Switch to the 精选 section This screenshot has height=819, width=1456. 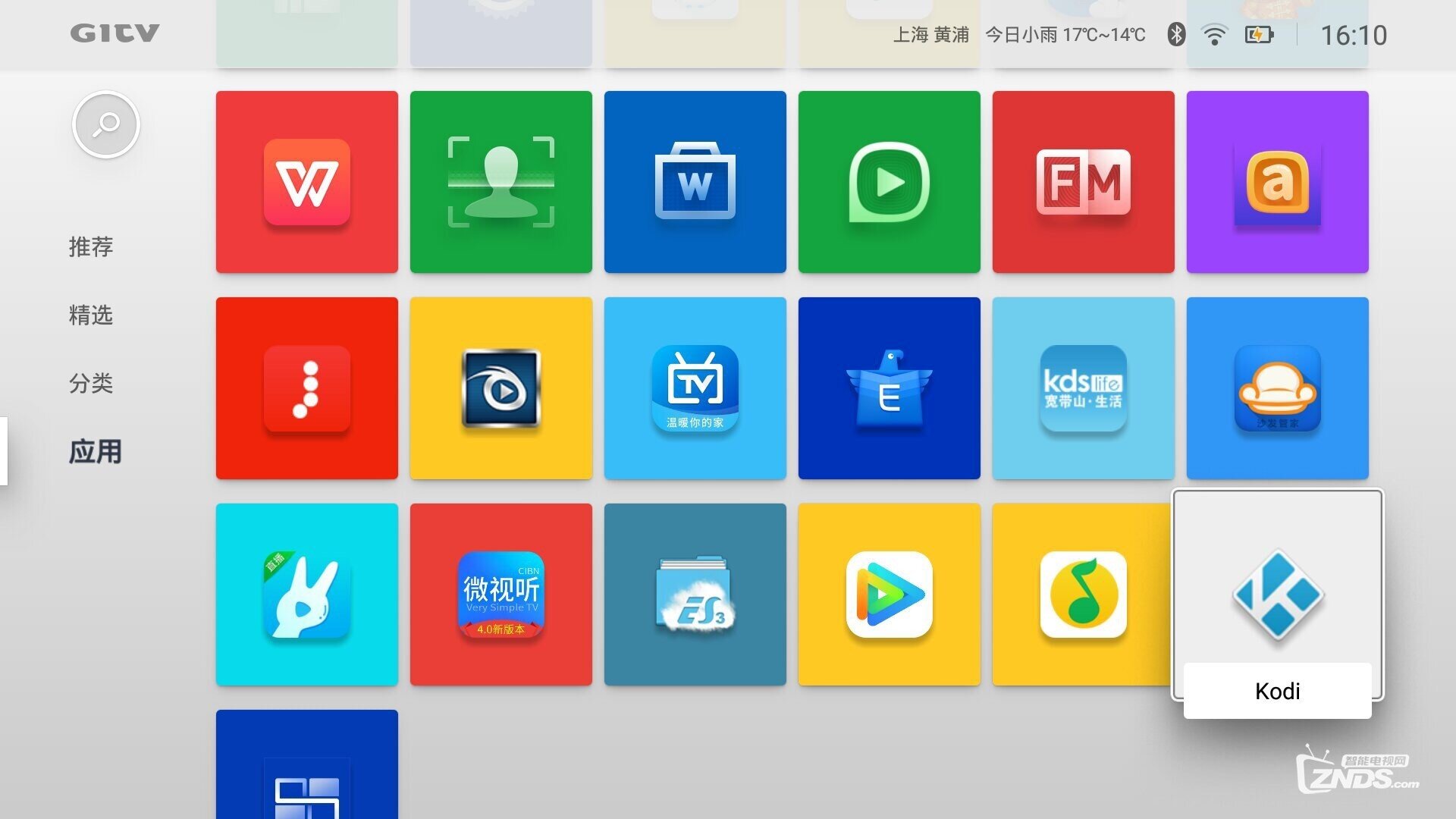click(x=91, y=315)
